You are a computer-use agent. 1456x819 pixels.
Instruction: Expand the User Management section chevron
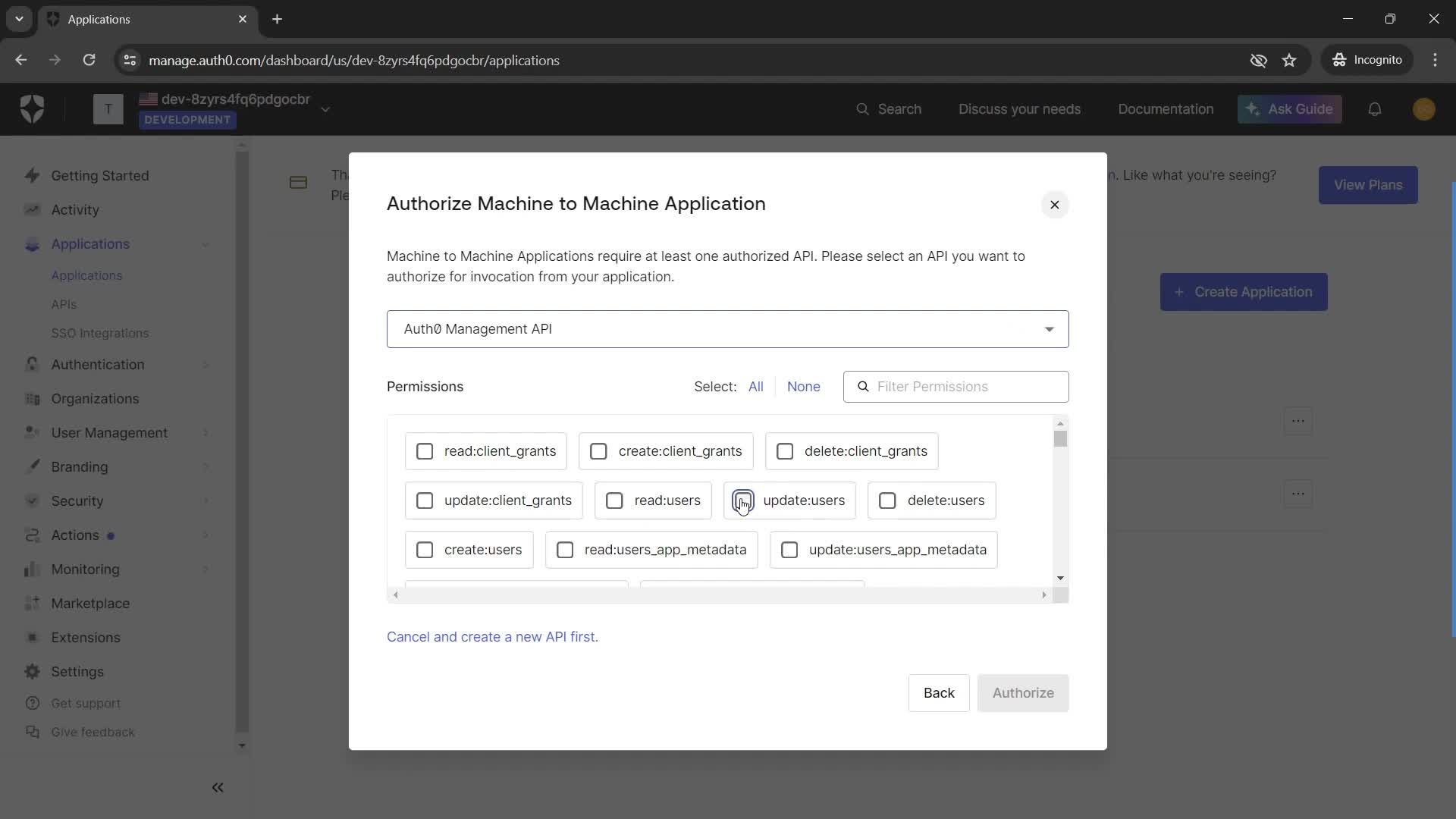(206, 433)
